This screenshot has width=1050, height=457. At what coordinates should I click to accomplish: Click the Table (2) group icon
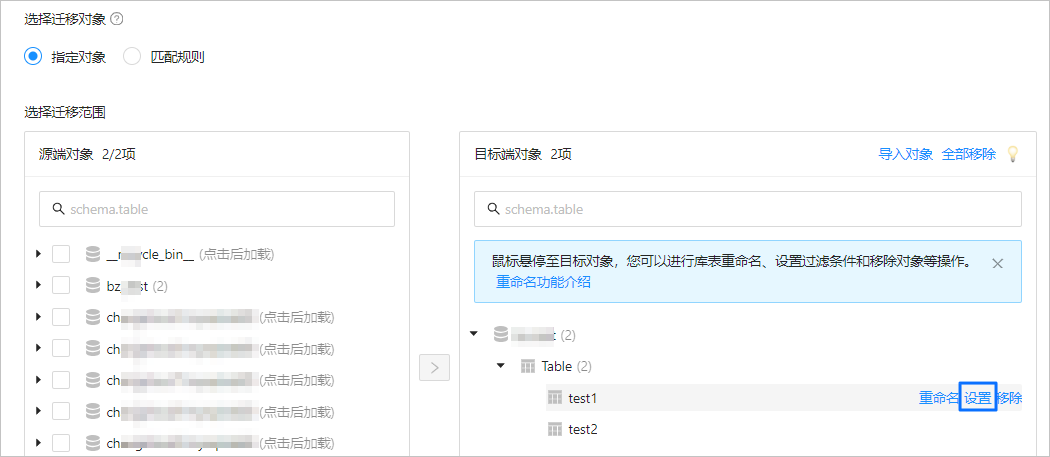528,366
